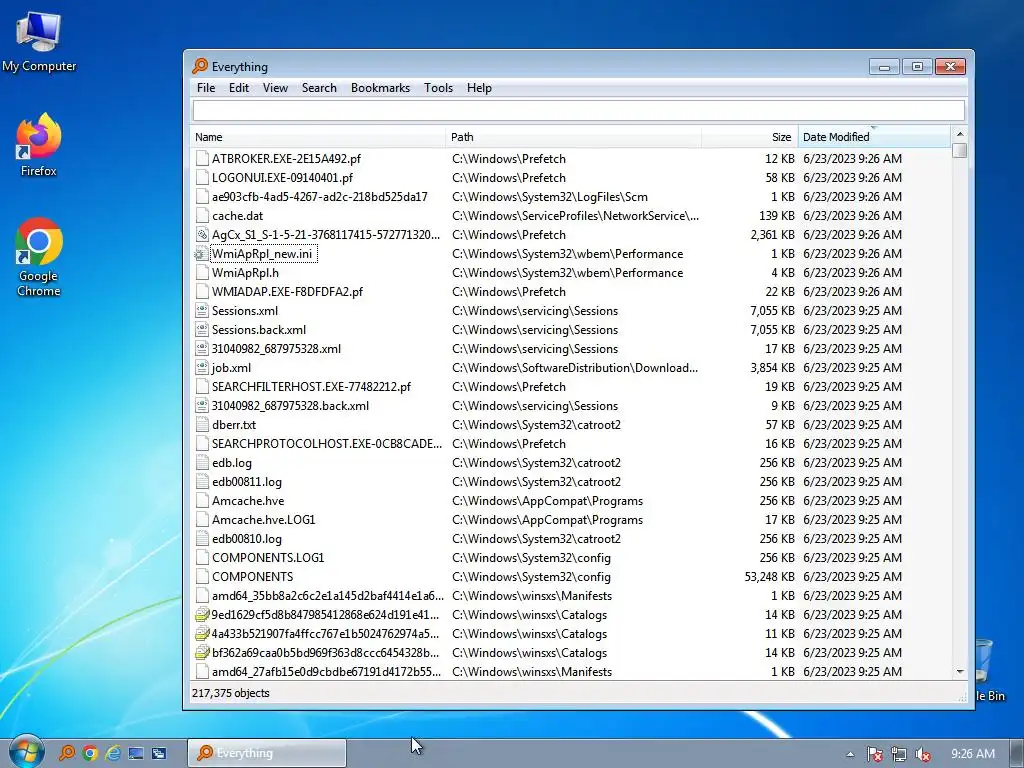The image size is (1024, 768).
Task: Open the File menu
Action: 206,88
